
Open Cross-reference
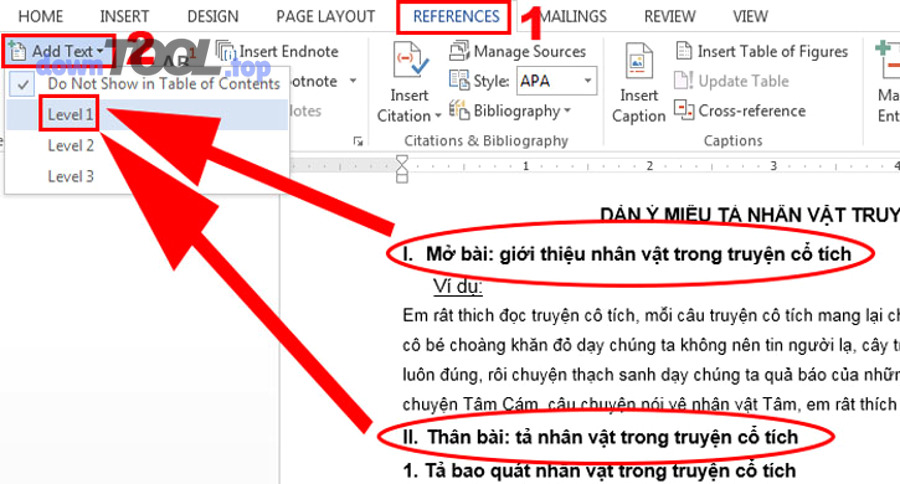click(x=752, y=111)
